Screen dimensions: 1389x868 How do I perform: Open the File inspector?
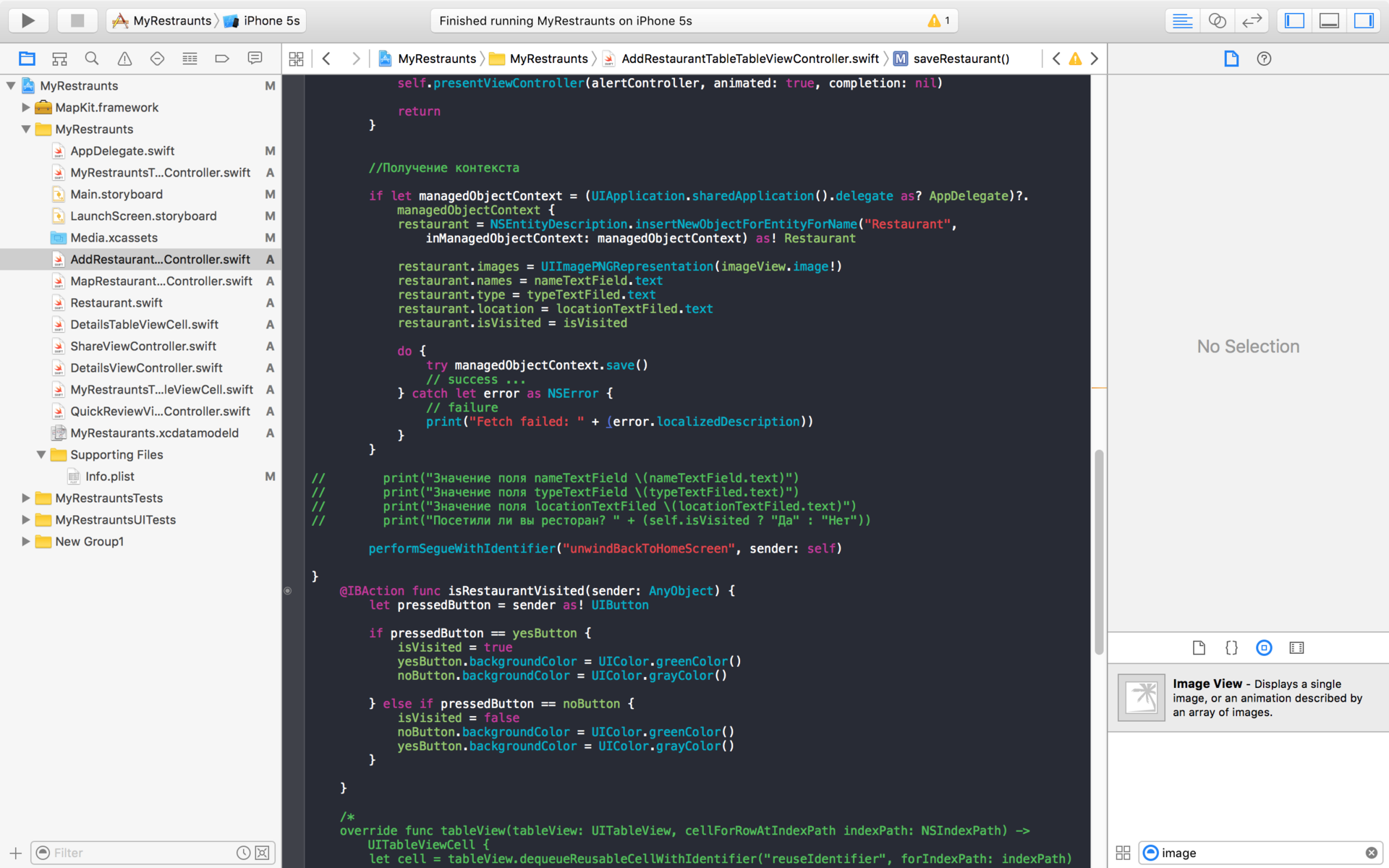(1231, 59)
